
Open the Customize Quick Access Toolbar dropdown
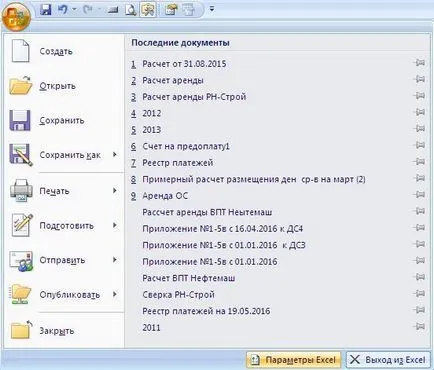212,9
